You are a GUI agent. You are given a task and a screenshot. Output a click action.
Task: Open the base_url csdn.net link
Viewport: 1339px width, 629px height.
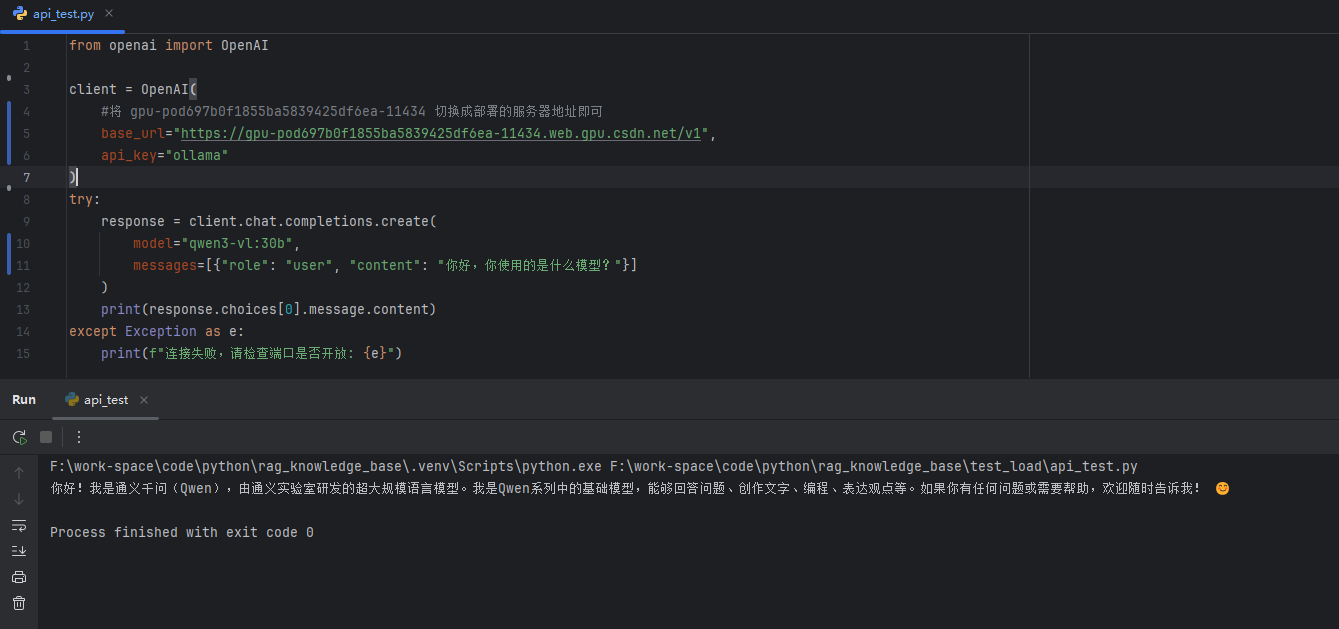coord(440,133)
